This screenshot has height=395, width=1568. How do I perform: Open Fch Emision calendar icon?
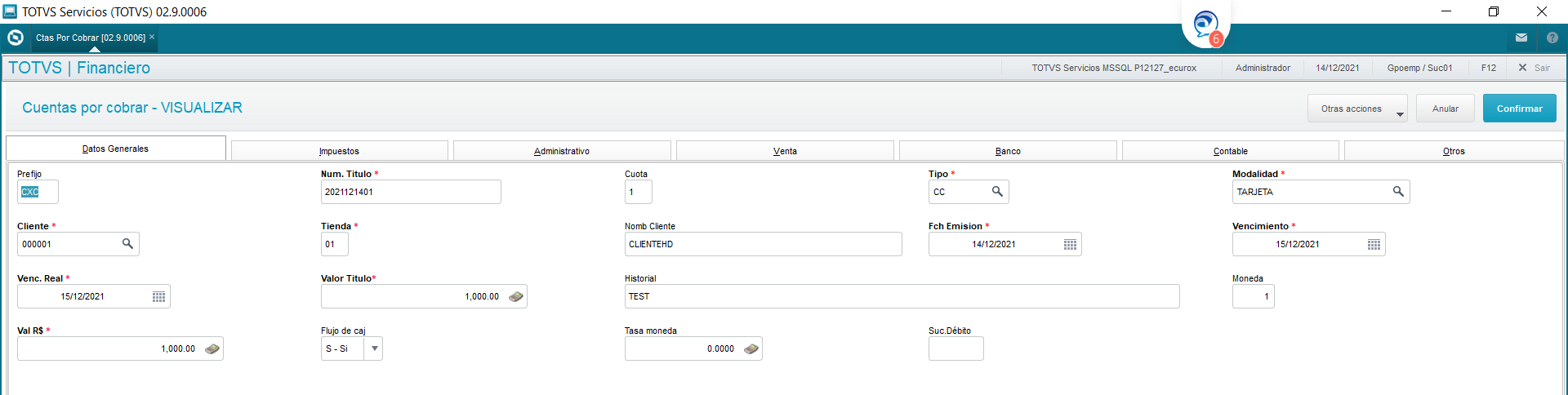click(1070, 244)
